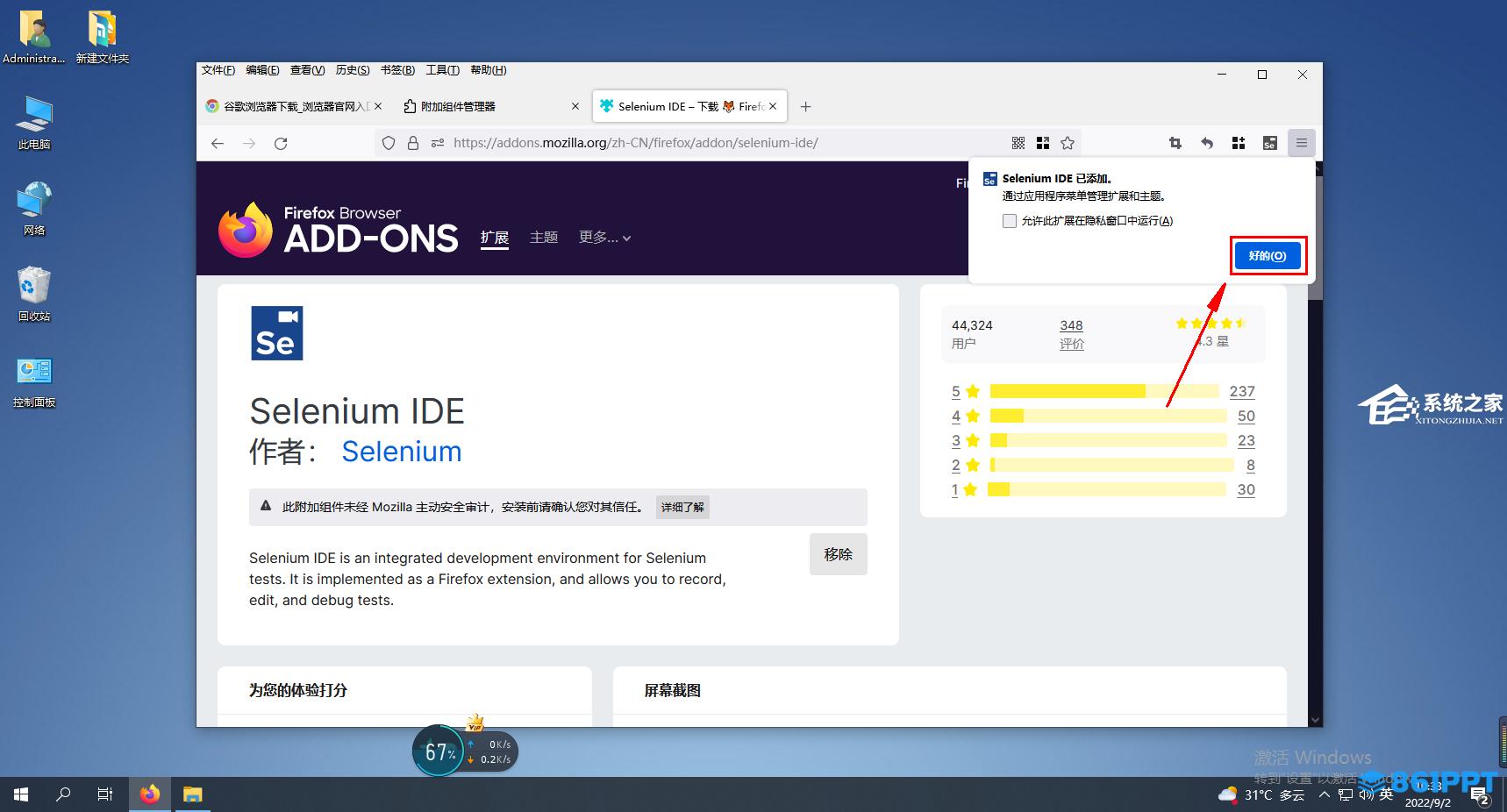Click the page vertical scrollbar down arrow
Screen dimensions: 1507x812
(x=1314, y=720)
